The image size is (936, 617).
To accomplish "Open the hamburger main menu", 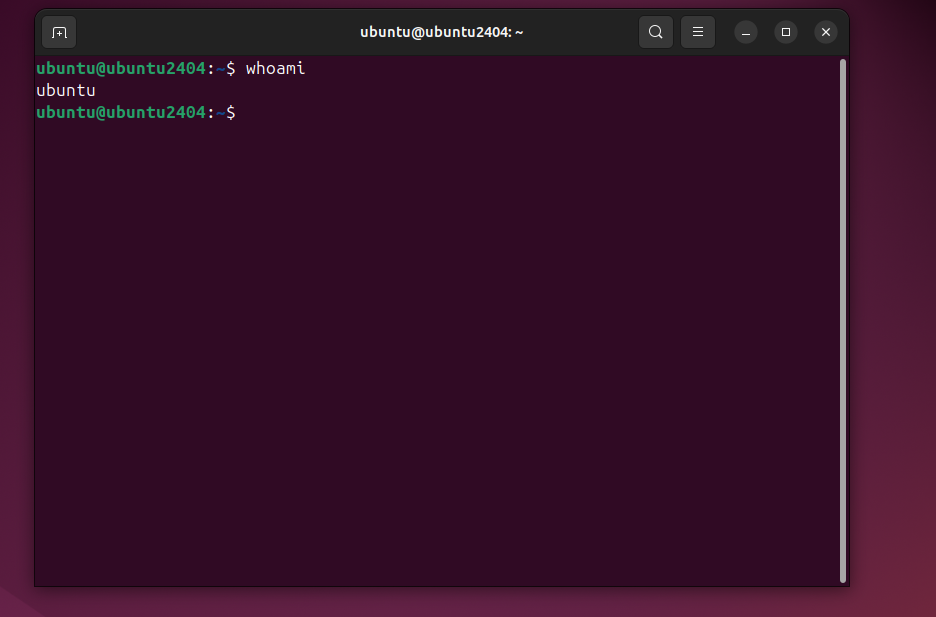I will point(698,32).
